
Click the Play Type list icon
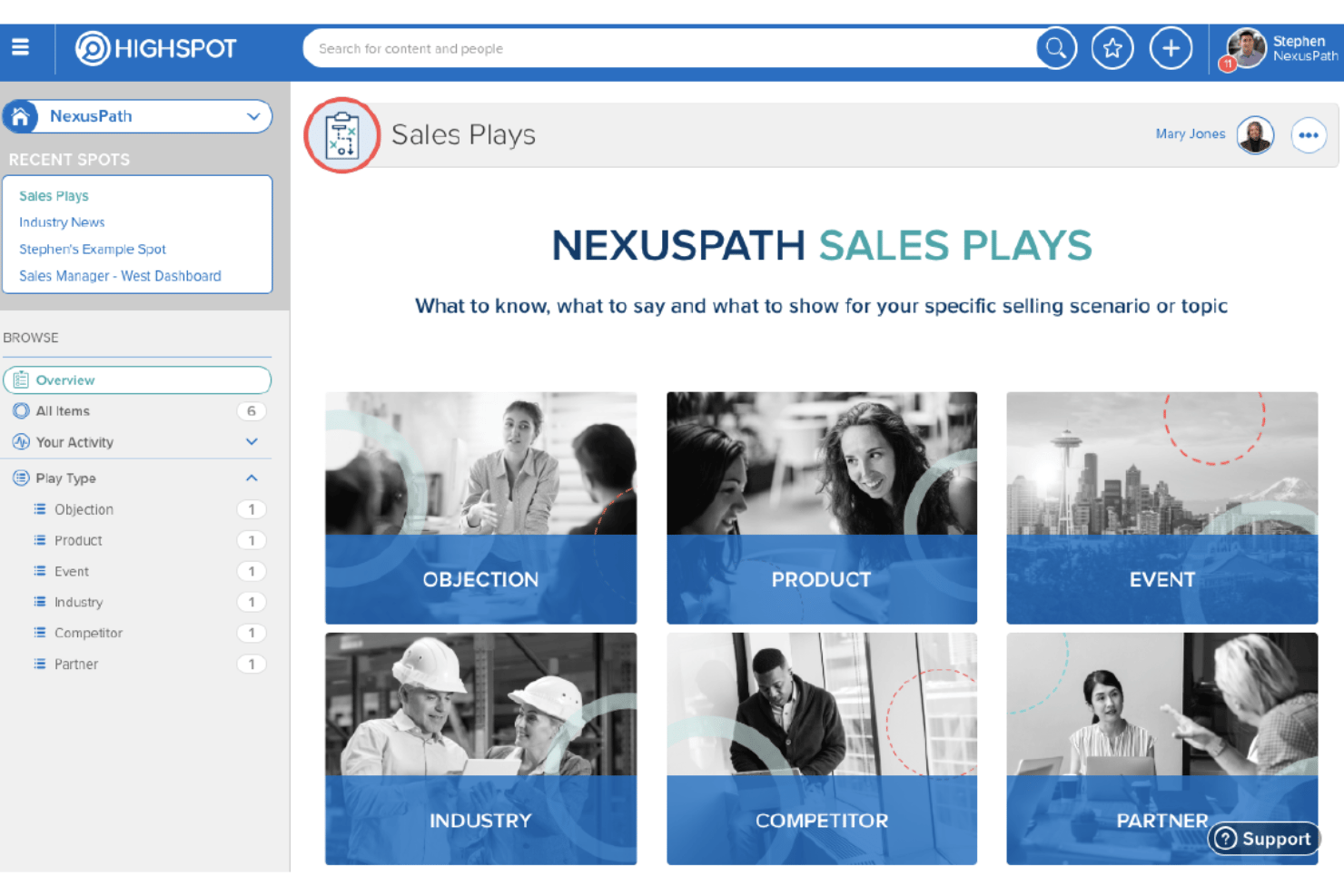[21, 478]
